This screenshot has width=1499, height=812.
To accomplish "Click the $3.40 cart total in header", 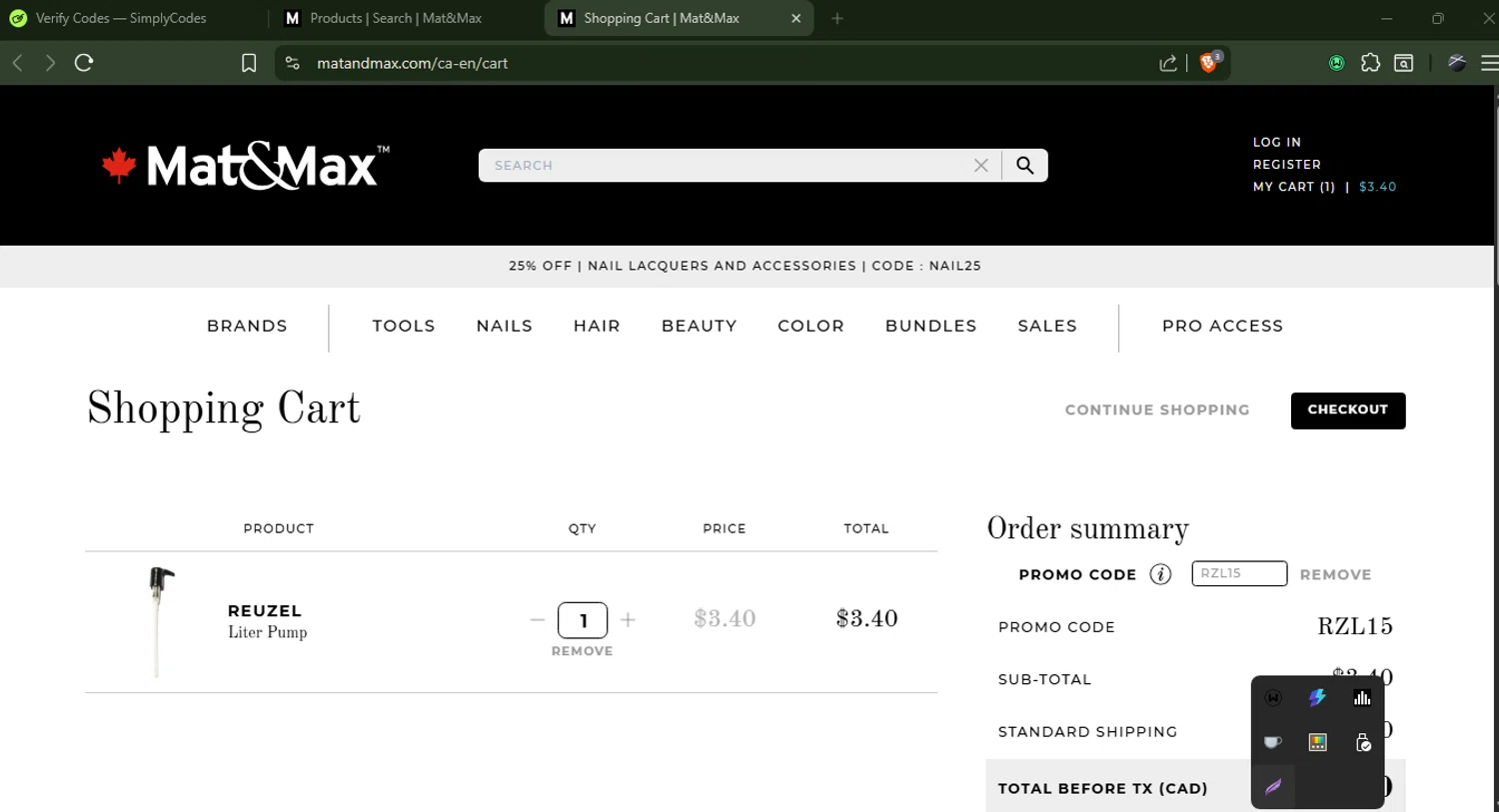I will pyautogui.click(x=1378, y=187).
